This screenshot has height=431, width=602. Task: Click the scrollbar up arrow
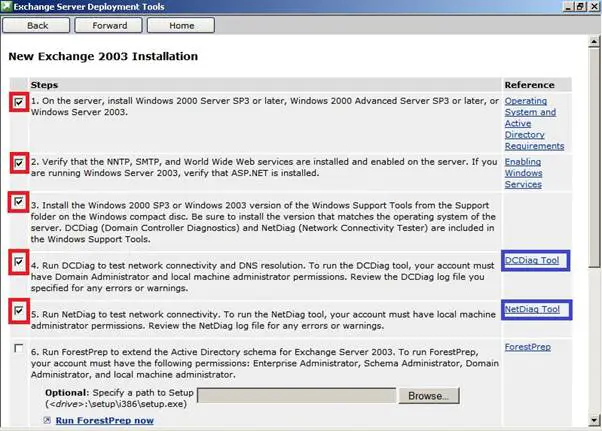coord(594,41)
